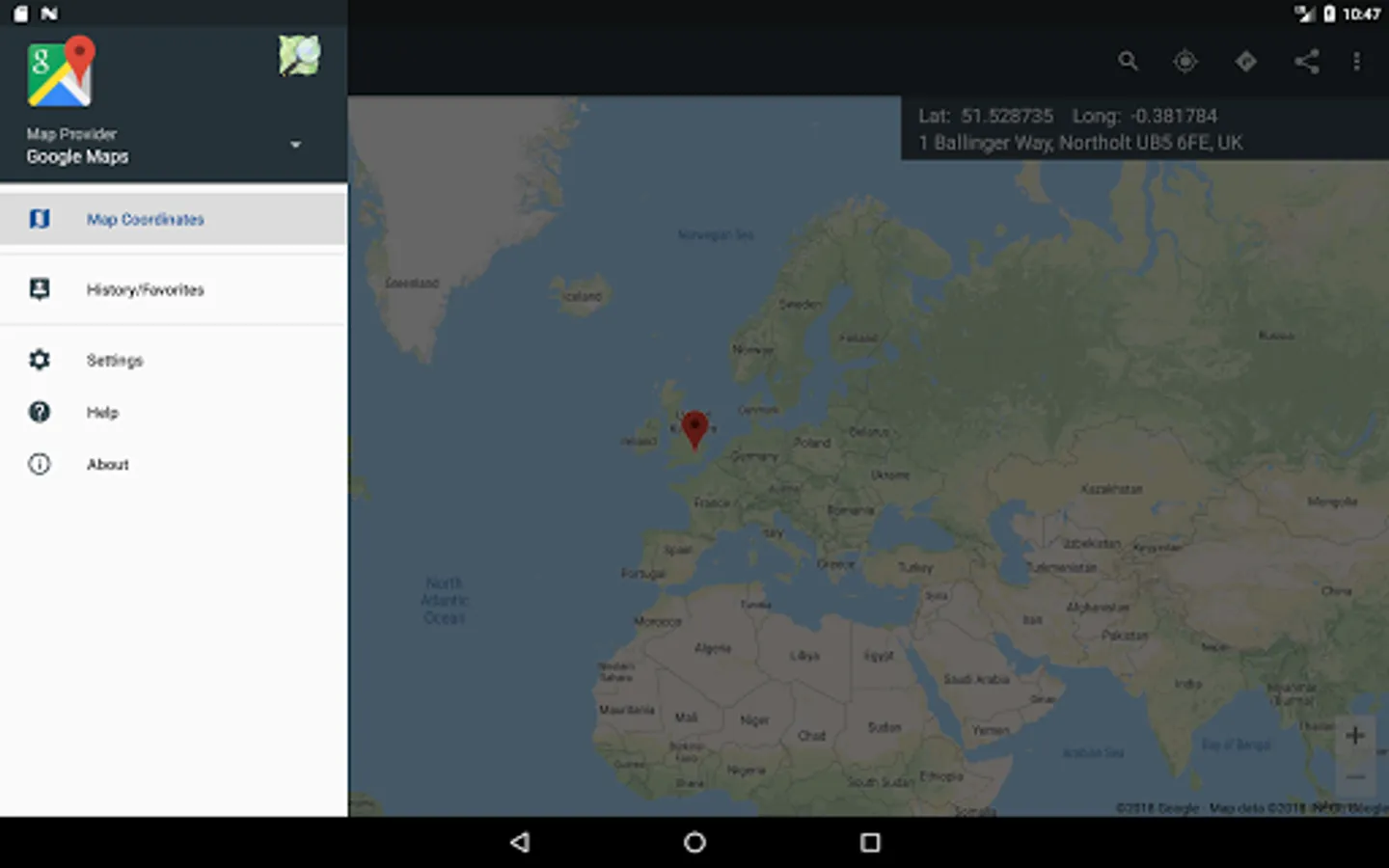
Task: Tap Android recent apps button
Action: (870, 842)
